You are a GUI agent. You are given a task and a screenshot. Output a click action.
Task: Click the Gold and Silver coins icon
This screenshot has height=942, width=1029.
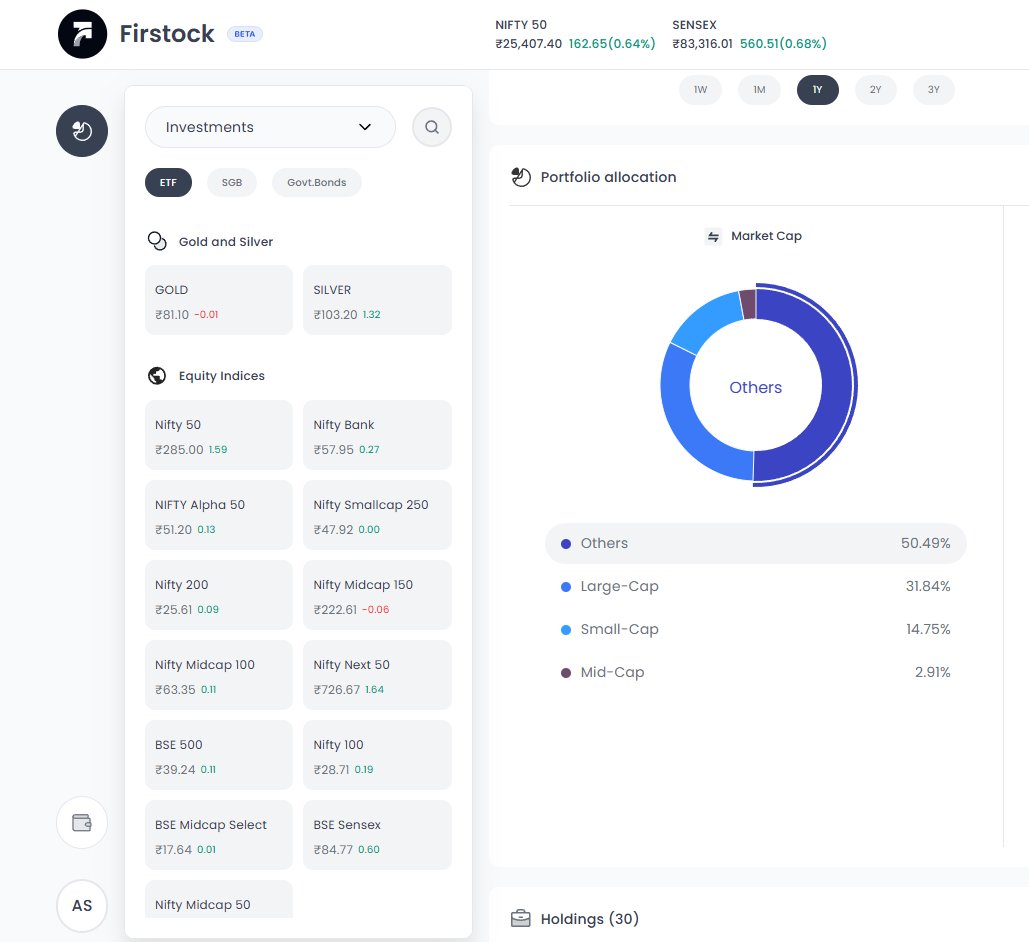[157, 242]
